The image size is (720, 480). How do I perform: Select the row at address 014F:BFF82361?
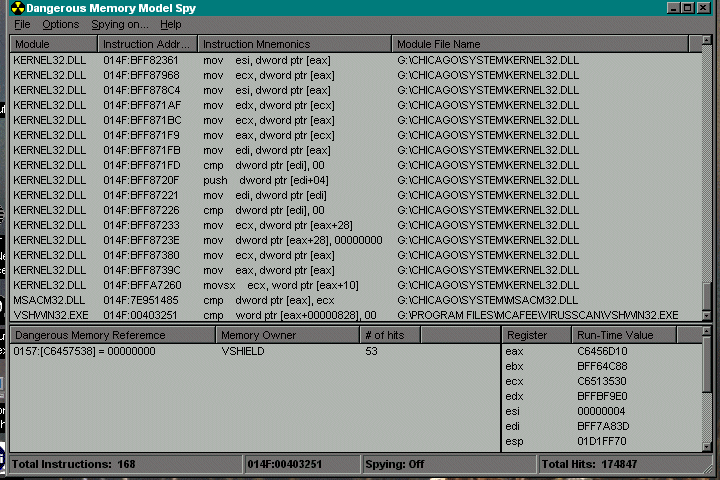pos(356,60)
